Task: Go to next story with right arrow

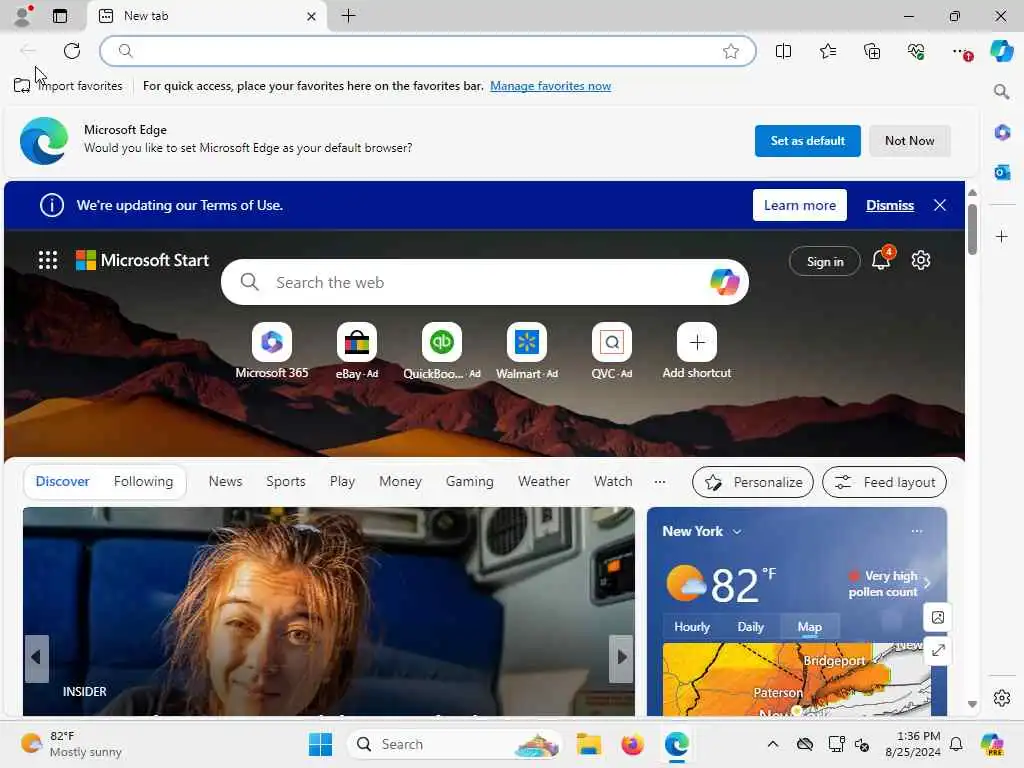Action: coord(622,658)
